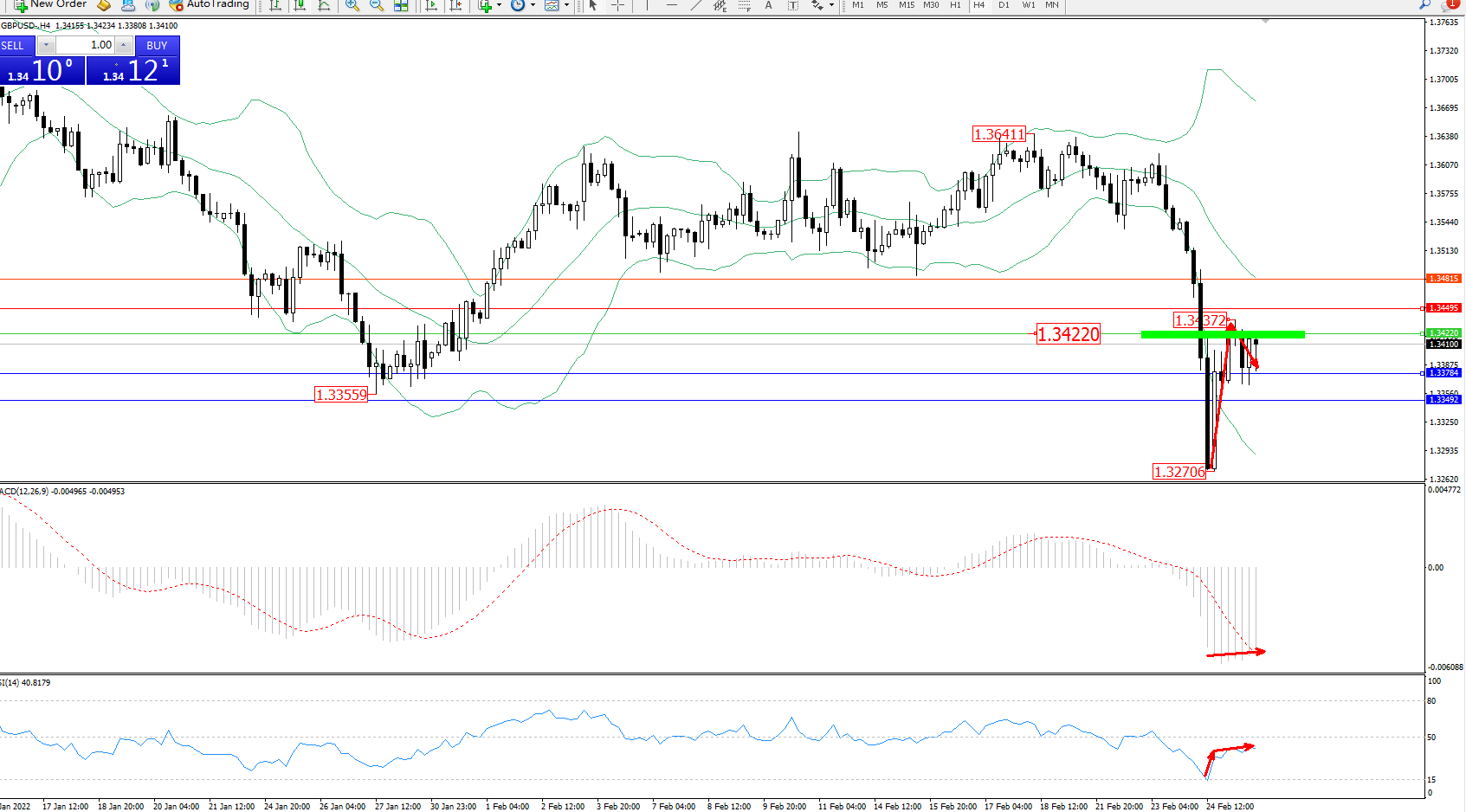Viewport: 1466px width, 812px height.
Task: Expand the chart templates dropdown arrow
Action: coord(566,5)
